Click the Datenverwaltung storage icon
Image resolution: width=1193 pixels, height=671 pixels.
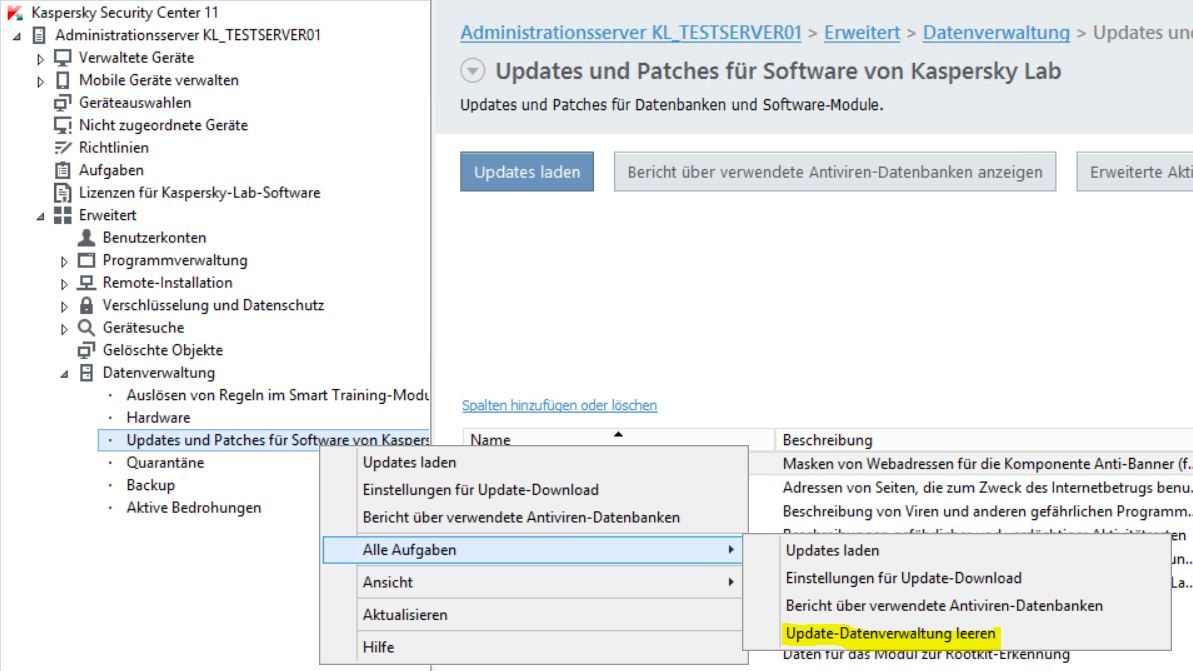87,373
